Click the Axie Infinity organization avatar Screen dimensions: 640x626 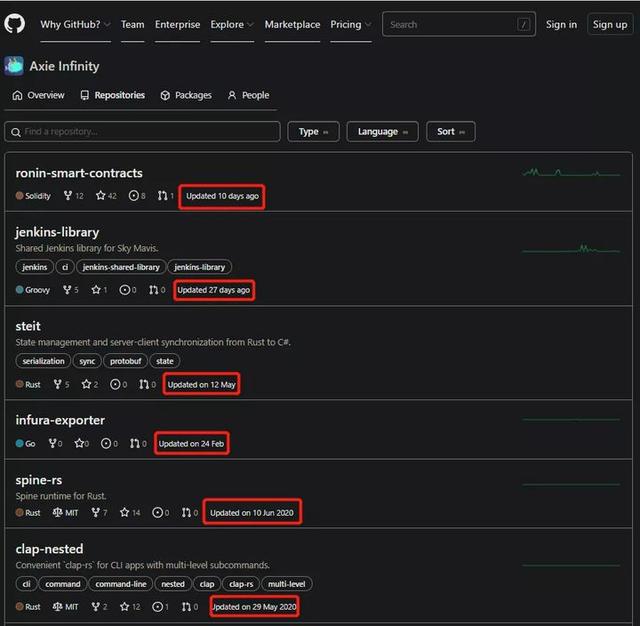click(14, 65)
